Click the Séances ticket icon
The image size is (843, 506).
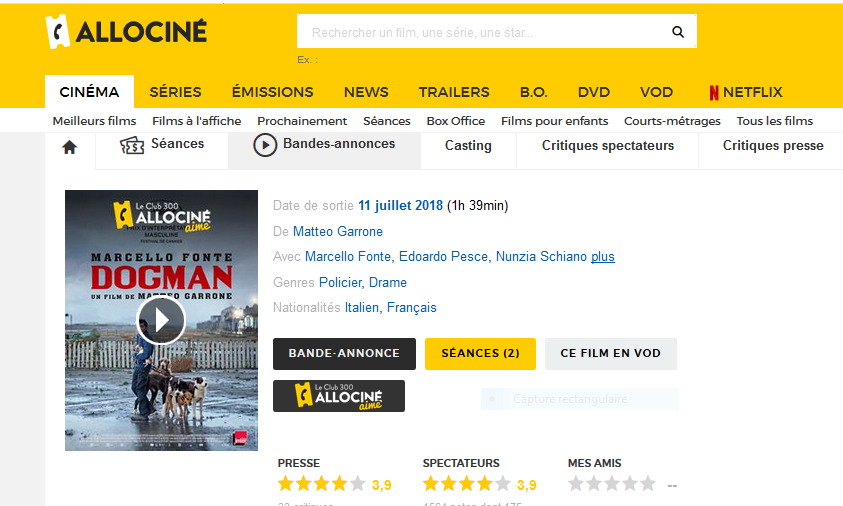[x=132, y=146]
